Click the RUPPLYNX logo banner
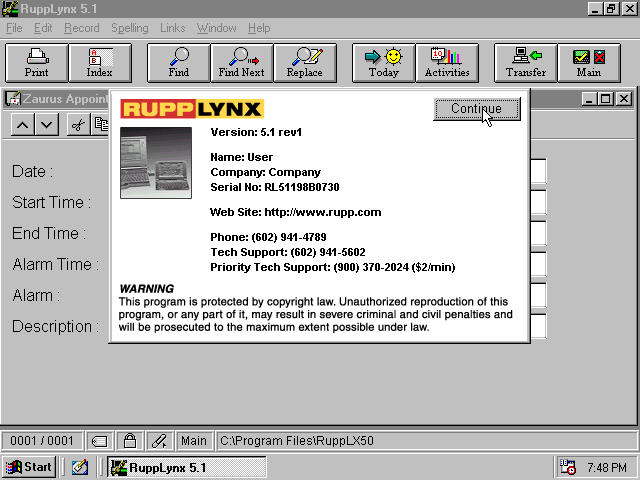Viewport: 640px width, 480px height. 192,109
